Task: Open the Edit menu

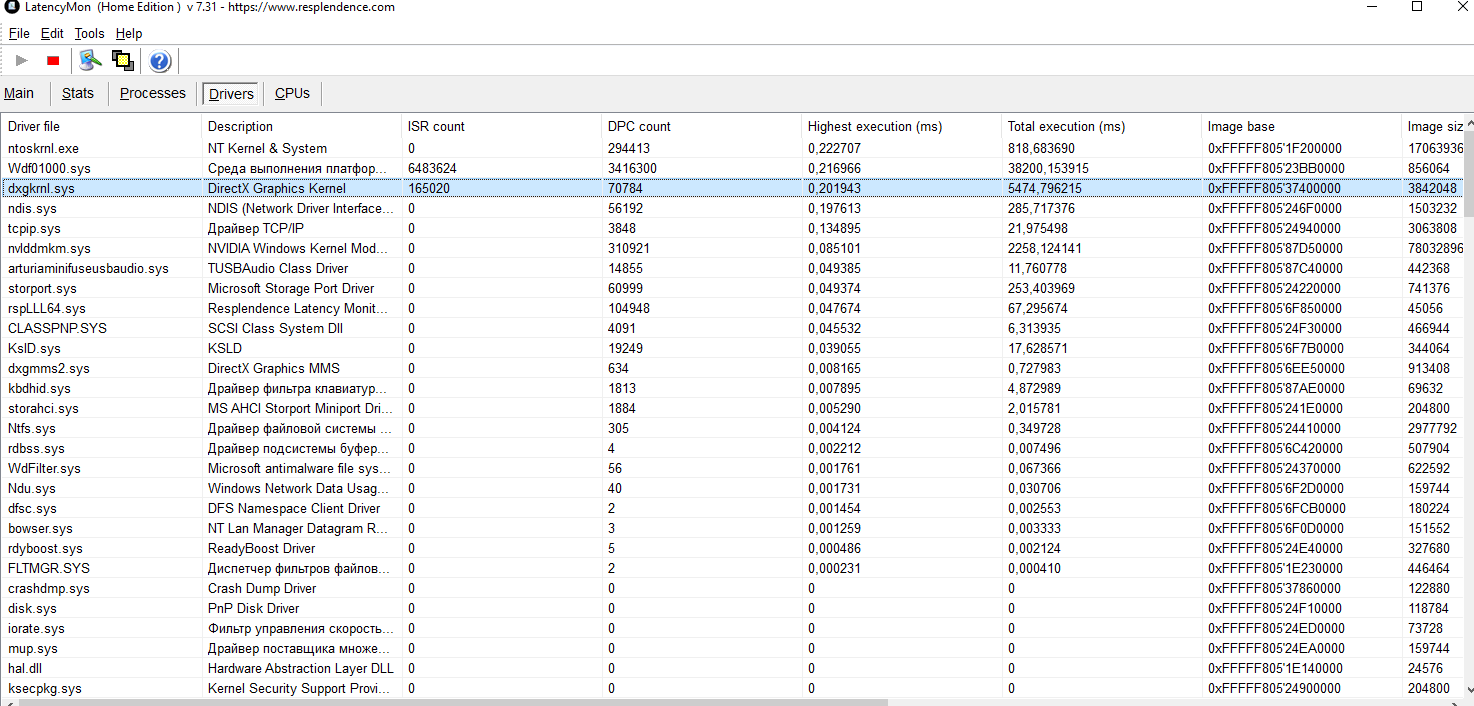Action: pyautogui.click(x=52, y=33)
